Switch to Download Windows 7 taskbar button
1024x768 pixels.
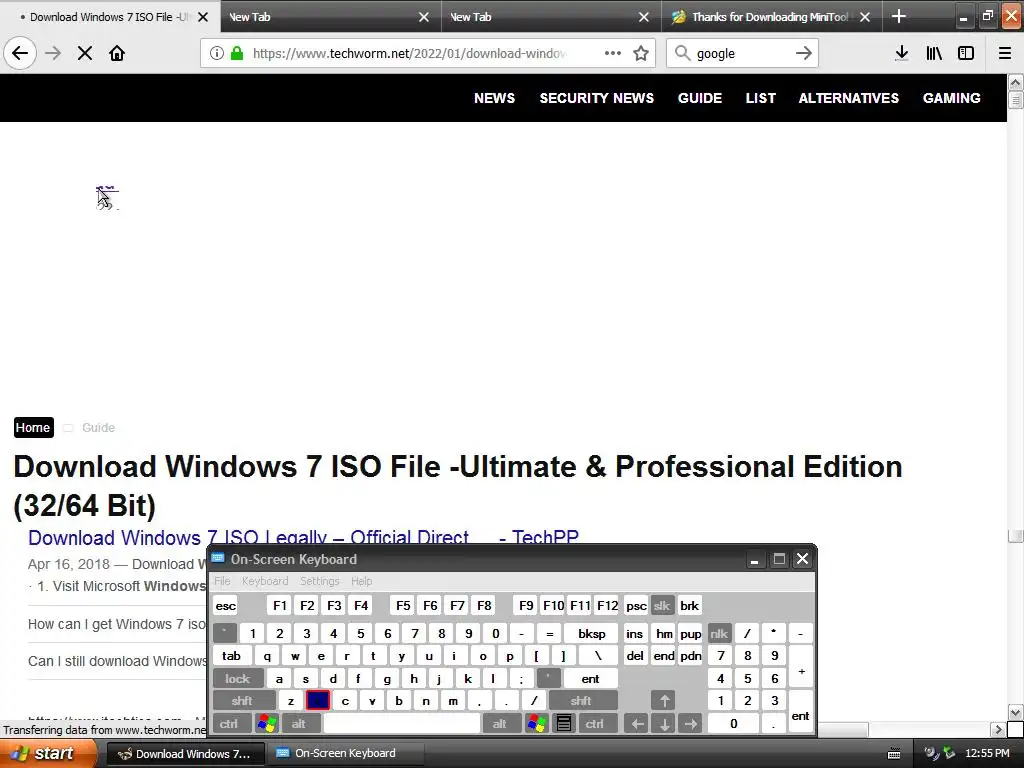(185, 754)
